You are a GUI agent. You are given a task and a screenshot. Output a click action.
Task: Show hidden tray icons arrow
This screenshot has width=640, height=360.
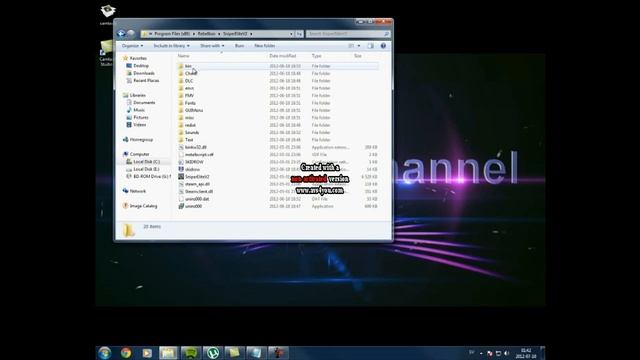481,353
